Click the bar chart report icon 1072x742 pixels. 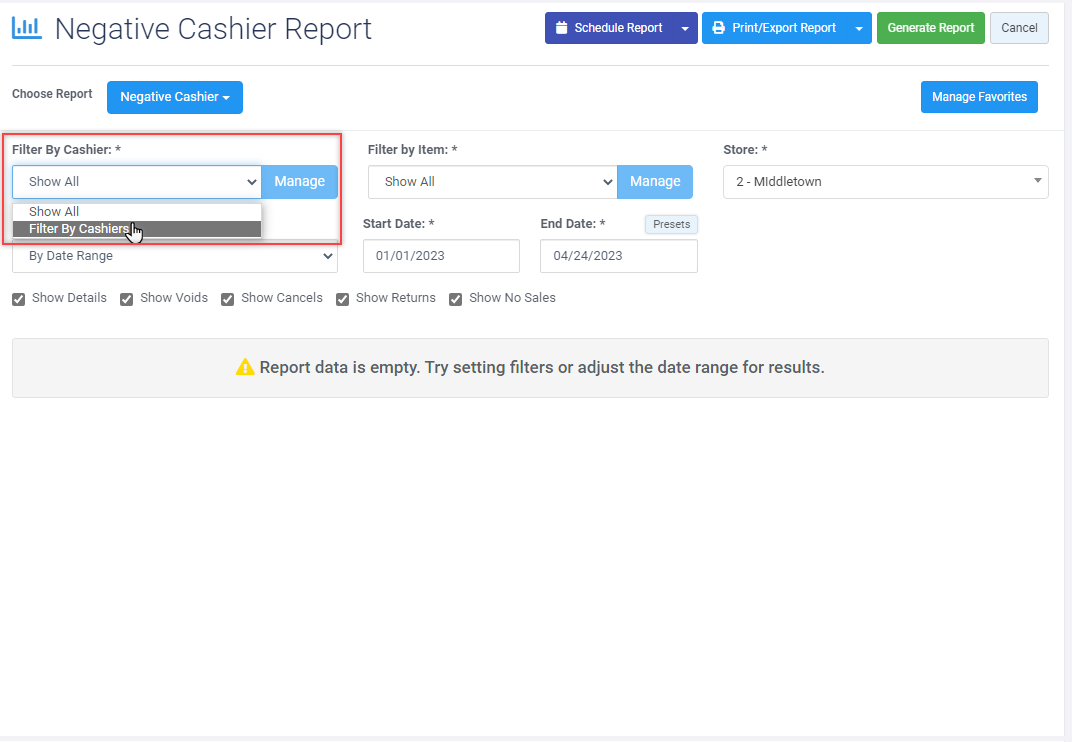pyautogui.click(x=27, y=28)
